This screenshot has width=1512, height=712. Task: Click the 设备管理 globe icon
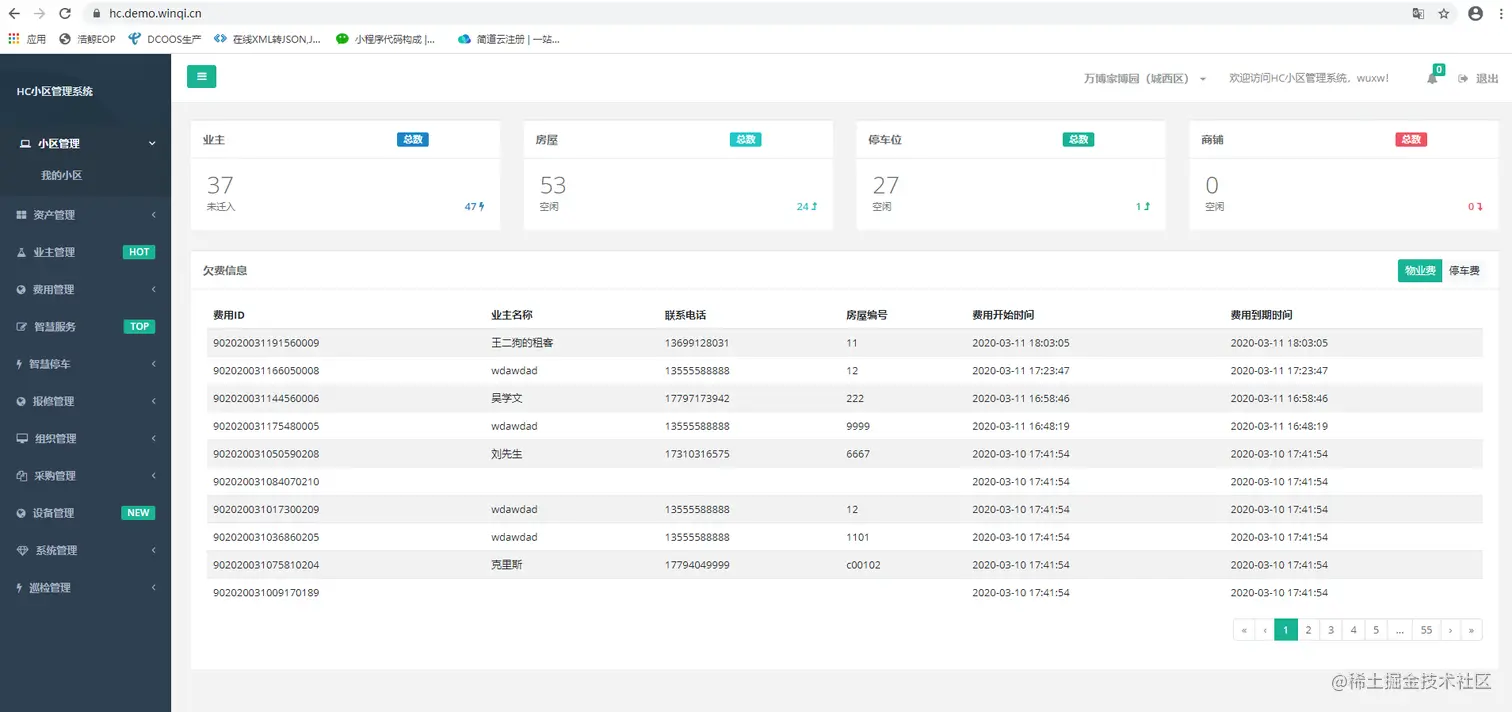click(x=22, y=513)
